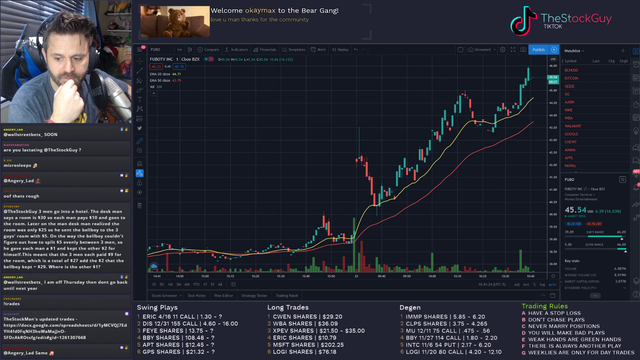
Task: Select the zoom in tool
Action: [x=140, y=151]
